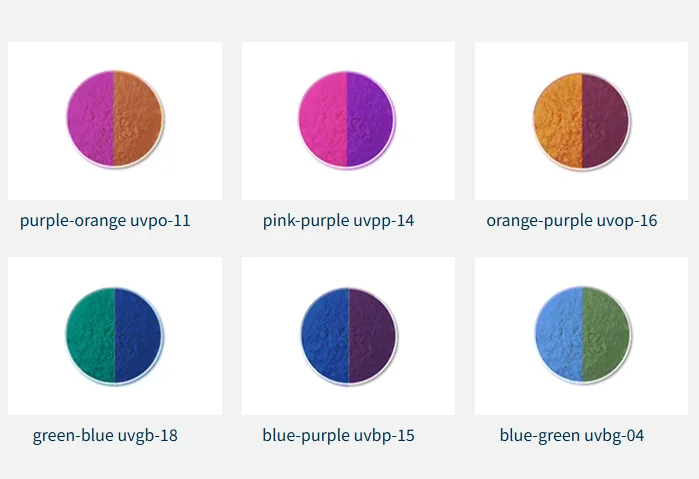Pick the teal green half of uvgb-18 swatch
Viewport: 699px width, 479px height.
pyautogui.click(x=90, y=335)
